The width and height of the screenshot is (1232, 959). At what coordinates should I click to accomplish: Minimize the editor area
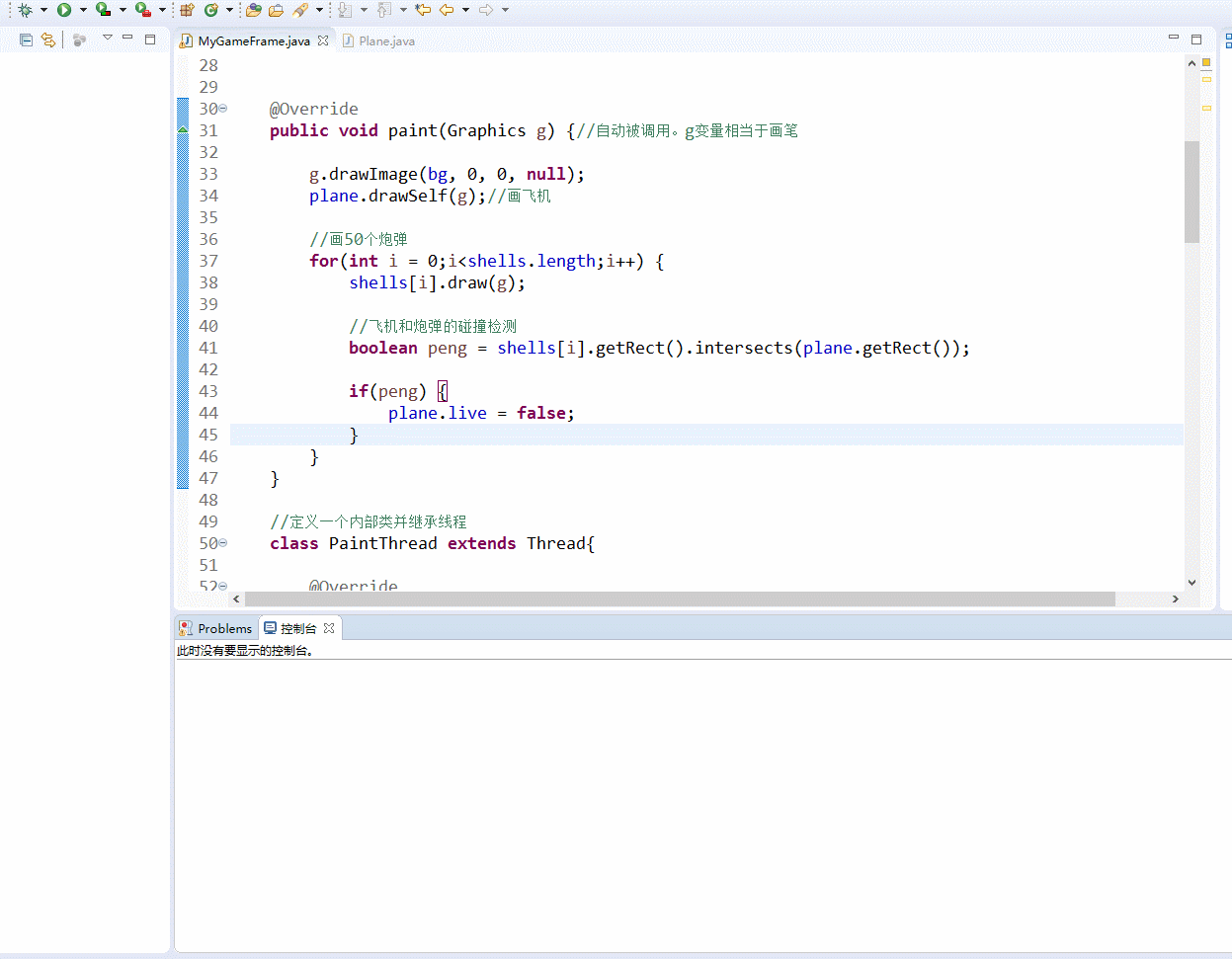click(x=1174, y=38)
